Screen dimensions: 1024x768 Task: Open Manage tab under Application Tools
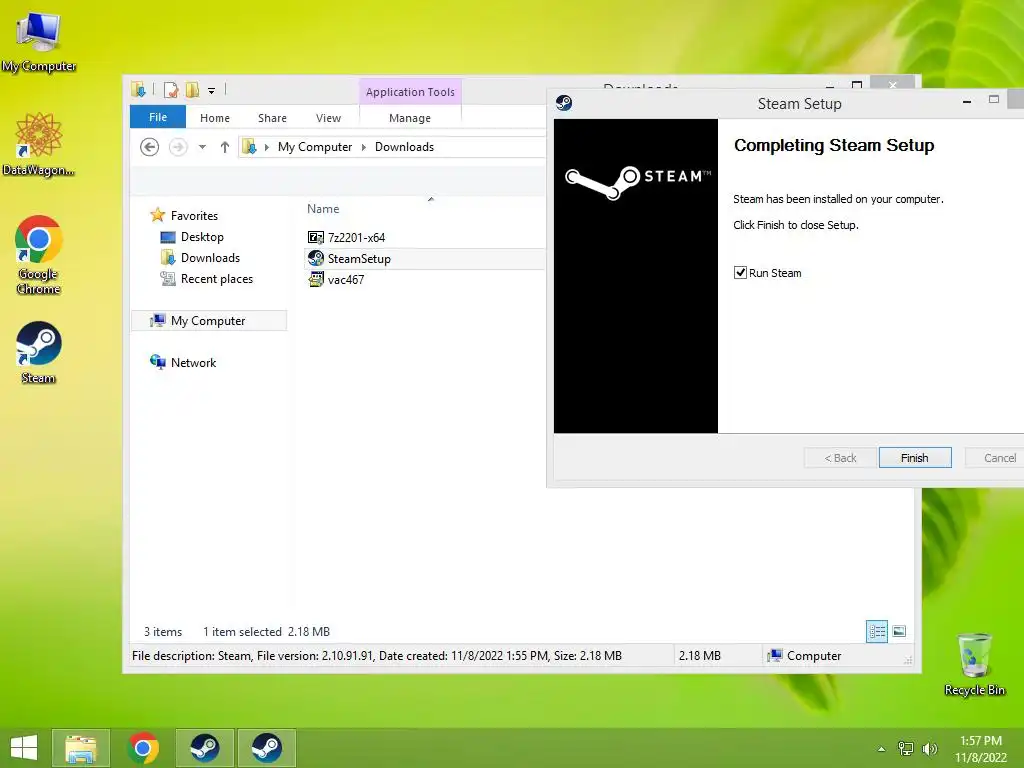410,118
